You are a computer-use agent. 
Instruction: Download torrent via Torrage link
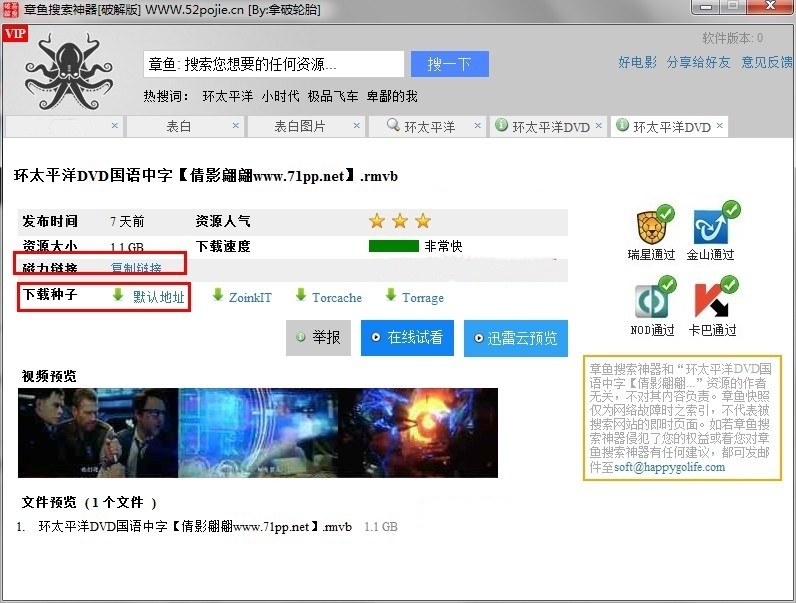click(423, 298)
